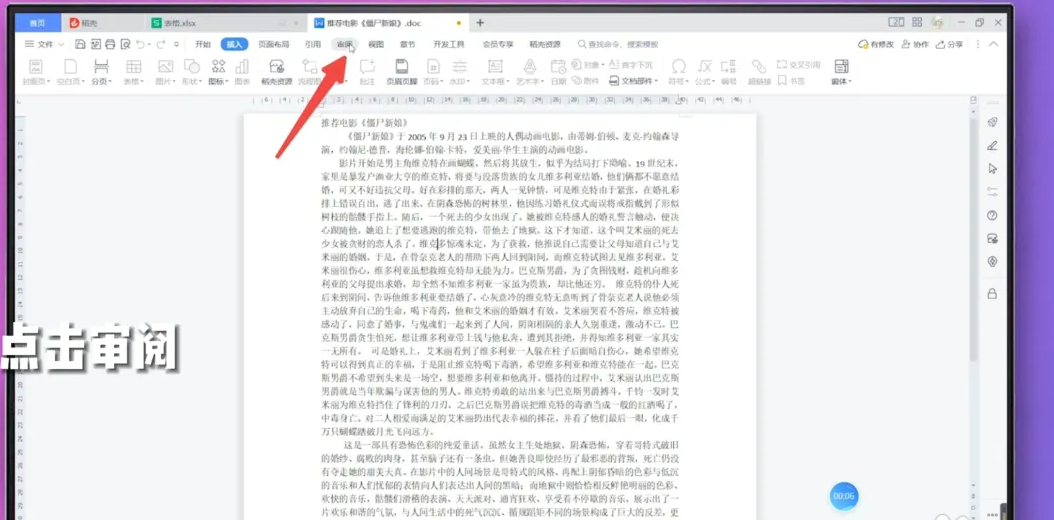Open a new tab with plus button
The width and height of the screenshot is (1054, 520).
point(480,22)
